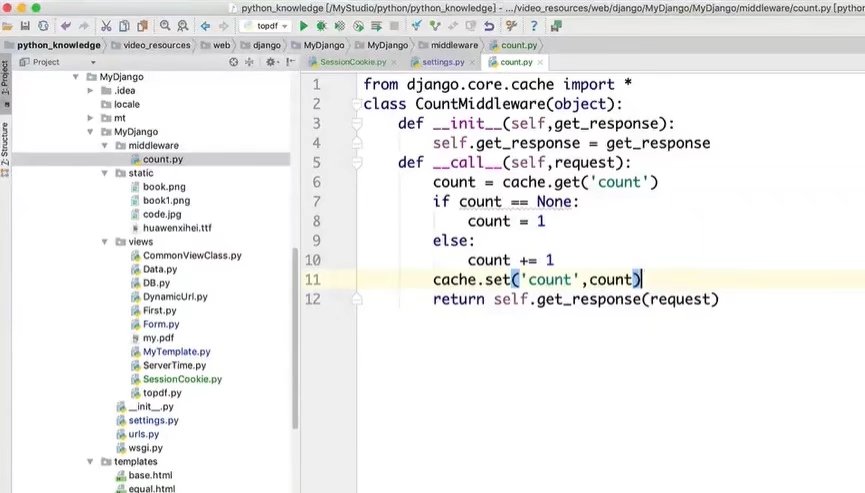The width and height of the screenshot is (865, 493).
Task: Click the VCS Revert arrow icon
Action: pyautogui.click(x=489, y=26)
